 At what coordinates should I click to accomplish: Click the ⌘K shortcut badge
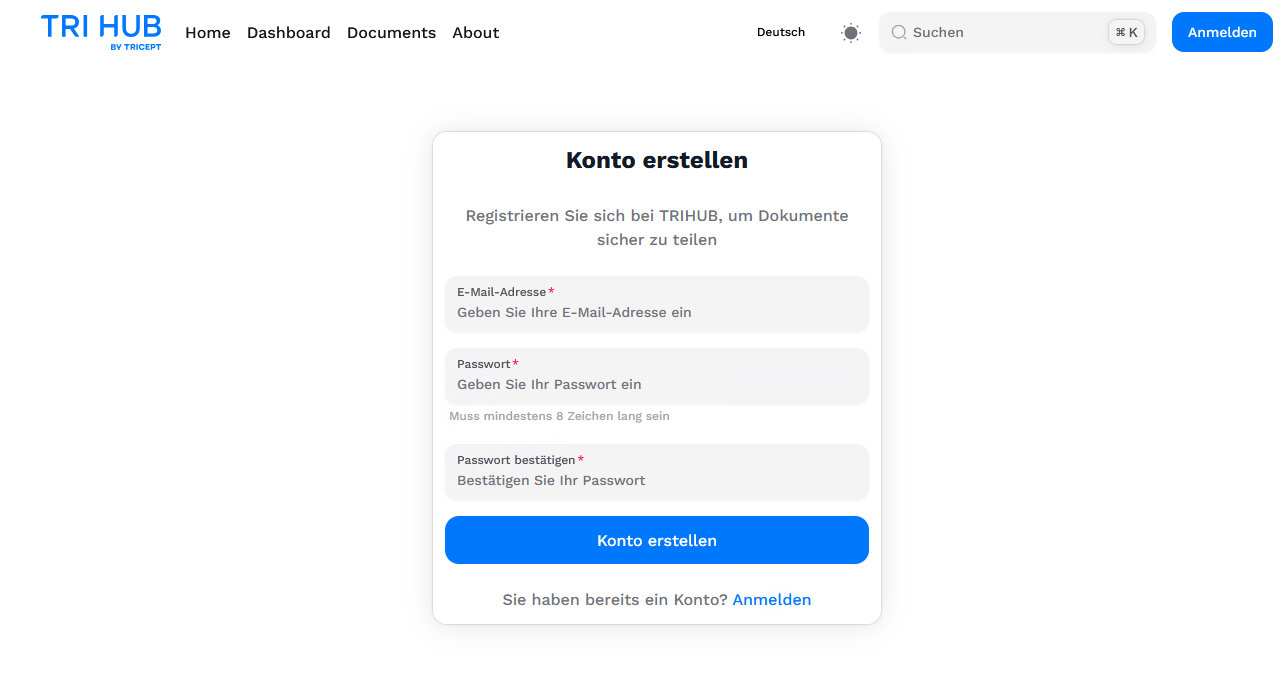1126,32
